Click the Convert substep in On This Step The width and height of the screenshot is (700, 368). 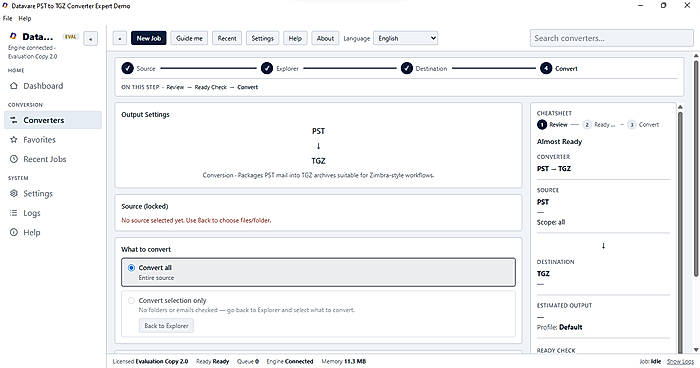[x=248, y=87]
